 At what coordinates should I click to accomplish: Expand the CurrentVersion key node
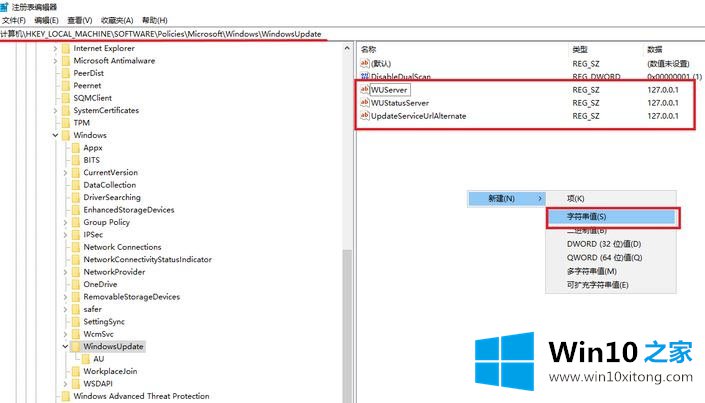(65, 172)
